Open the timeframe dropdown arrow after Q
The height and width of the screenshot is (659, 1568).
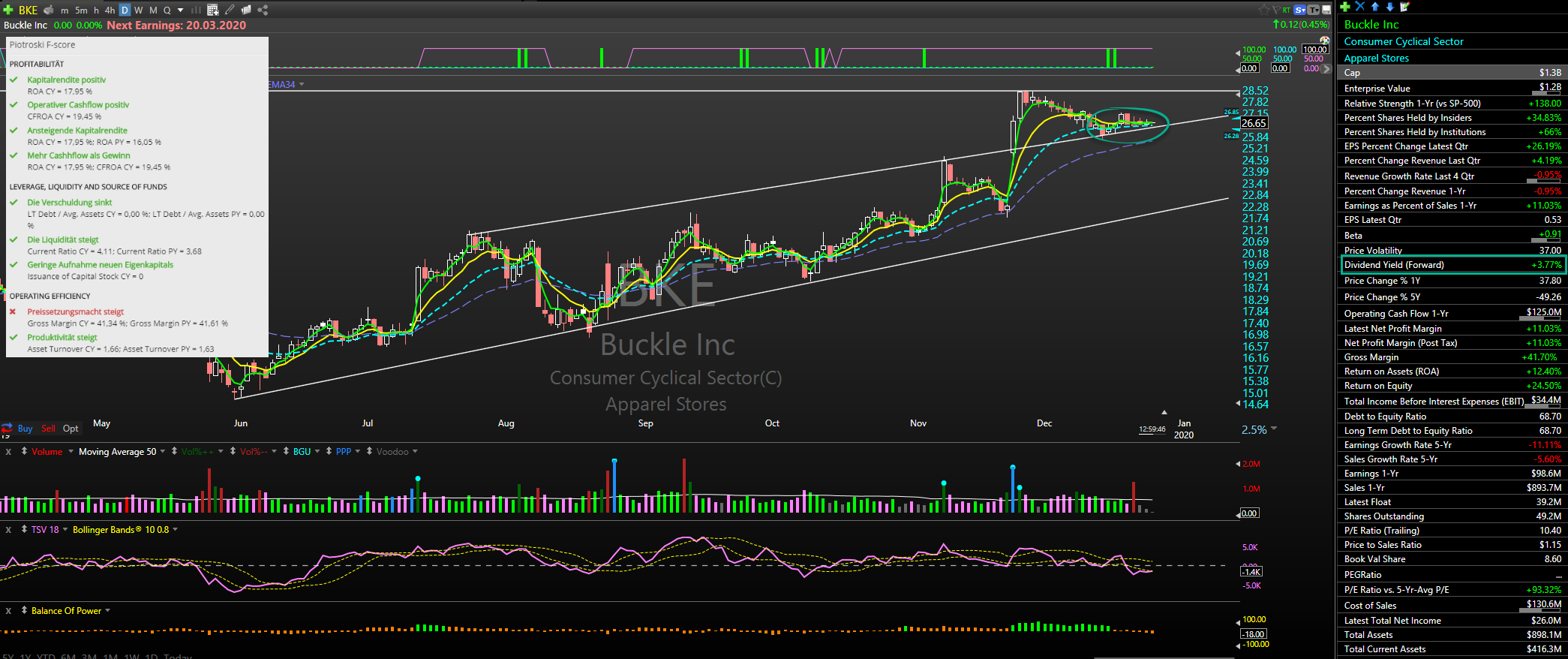(x=180, y=11)
